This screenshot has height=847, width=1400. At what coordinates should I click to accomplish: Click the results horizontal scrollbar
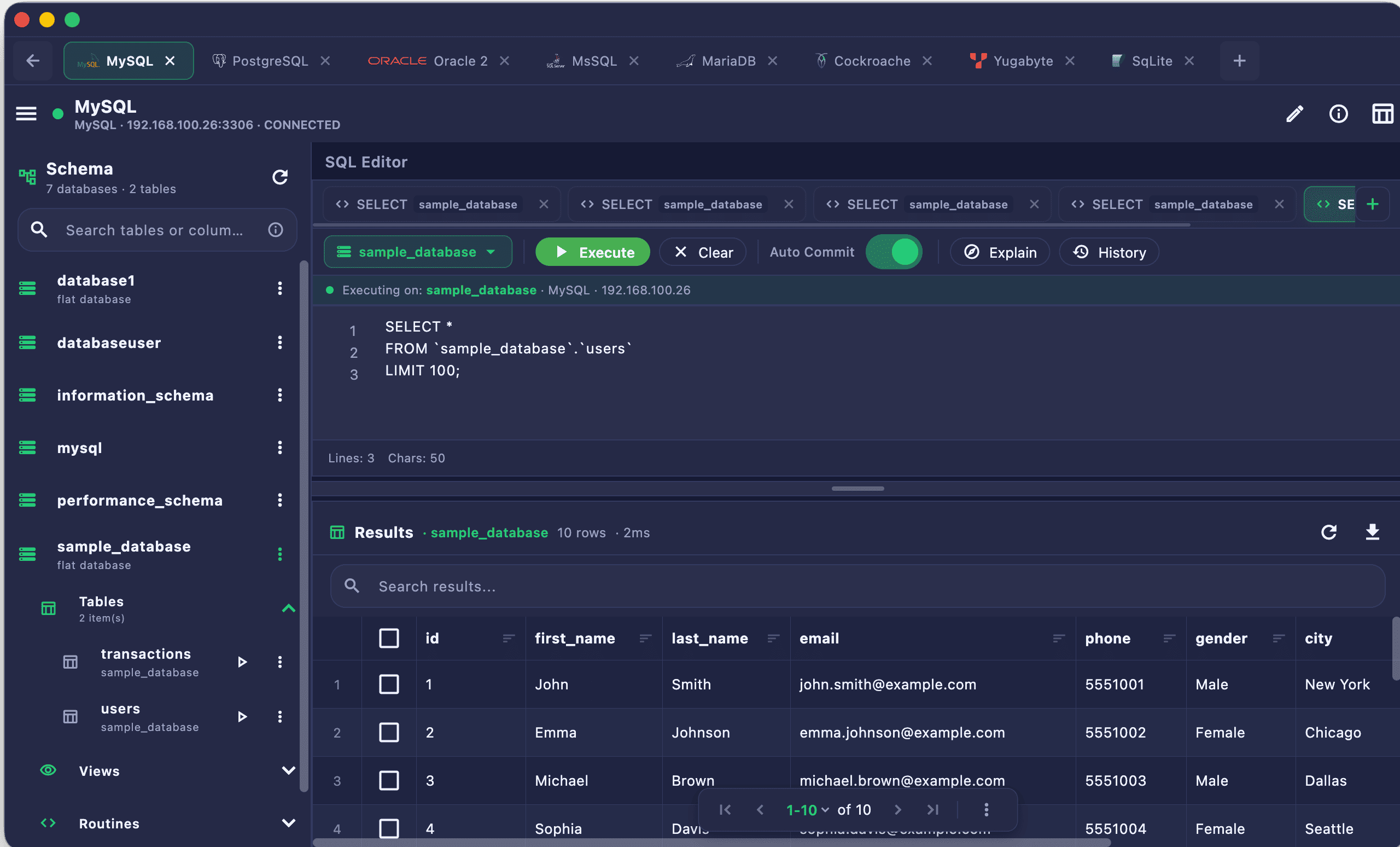(711, 843)
